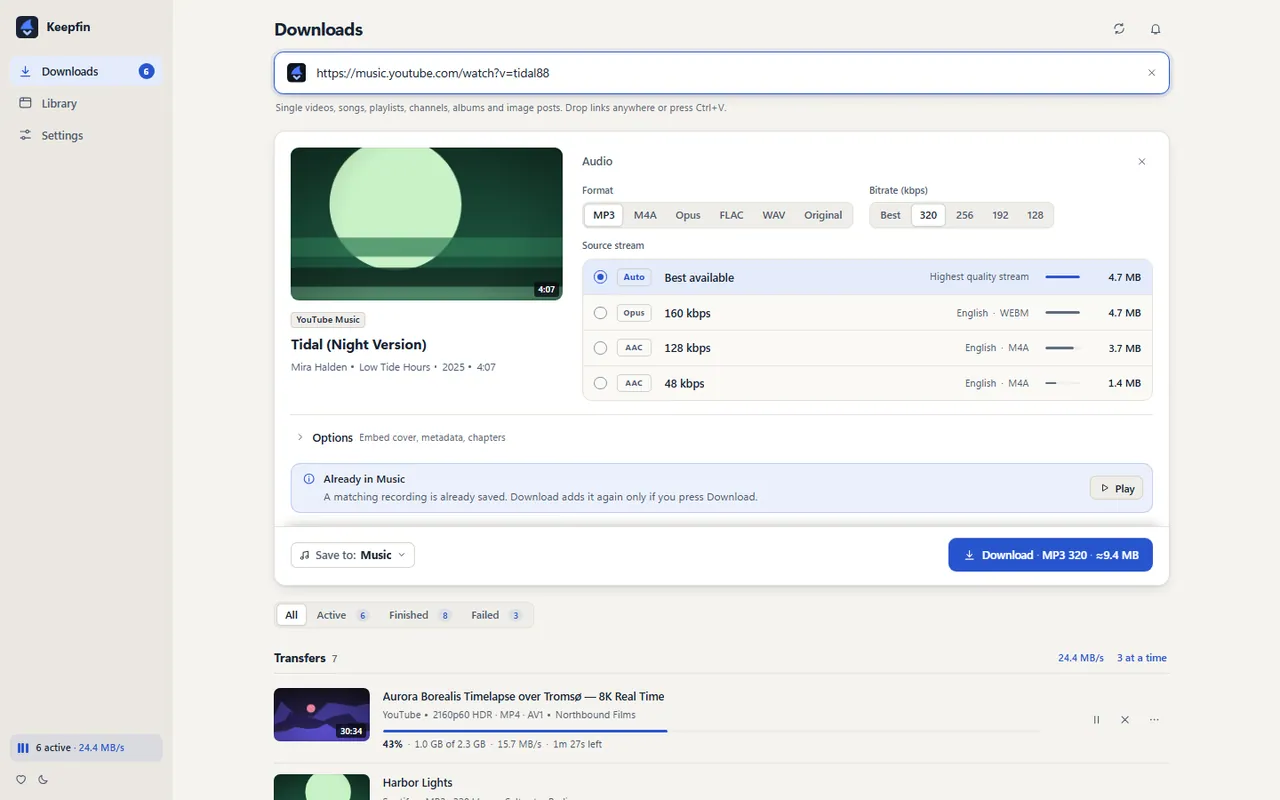Play the existing matching recording
1280x800 pixels.
pyautogui.click(x=1116, y=488)
